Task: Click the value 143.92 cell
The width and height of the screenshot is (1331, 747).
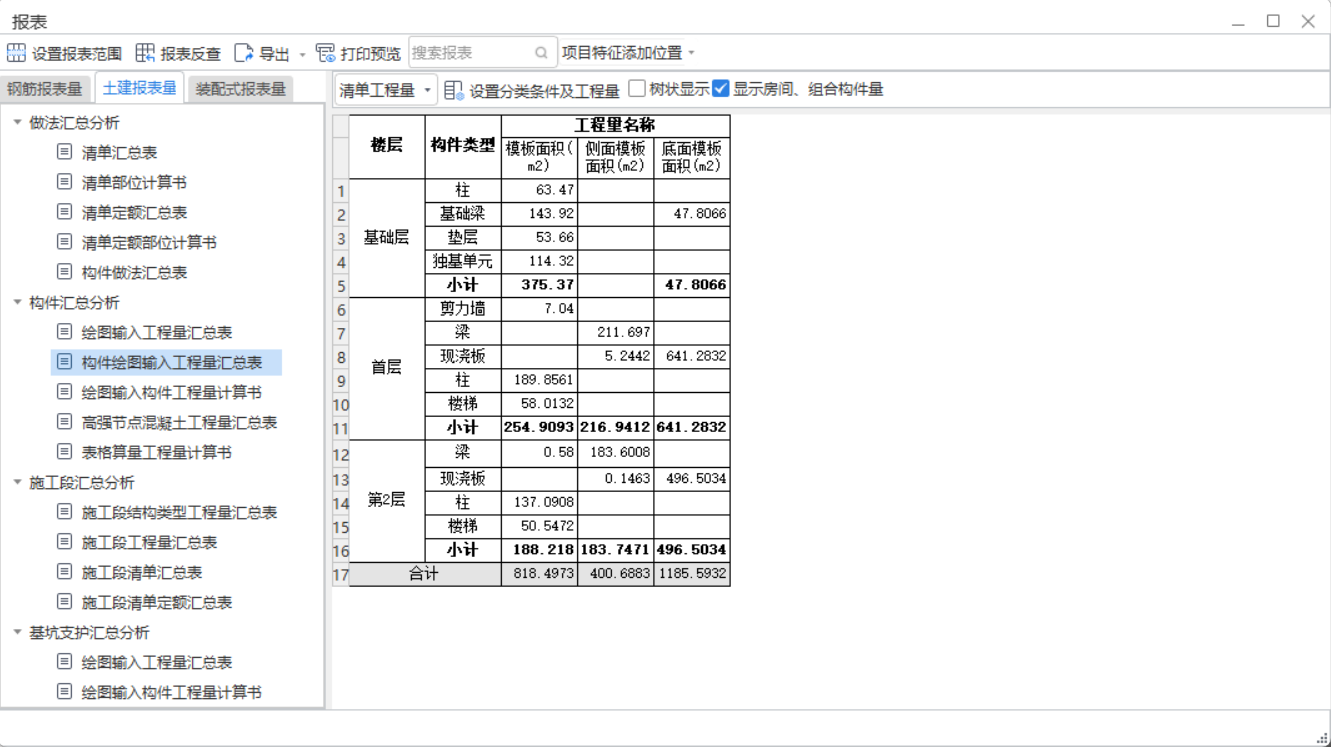Action: coord(539,214)
